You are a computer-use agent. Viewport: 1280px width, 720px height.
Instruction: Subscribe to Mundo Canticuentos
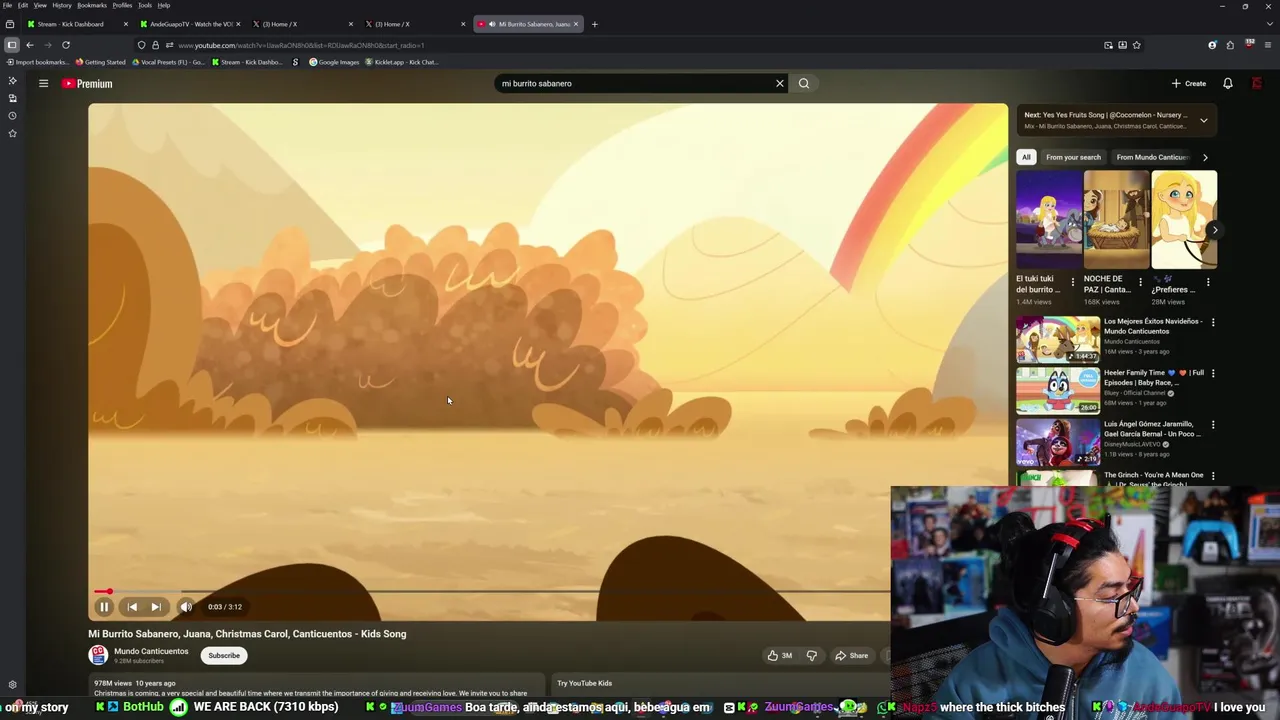point(224,656)
